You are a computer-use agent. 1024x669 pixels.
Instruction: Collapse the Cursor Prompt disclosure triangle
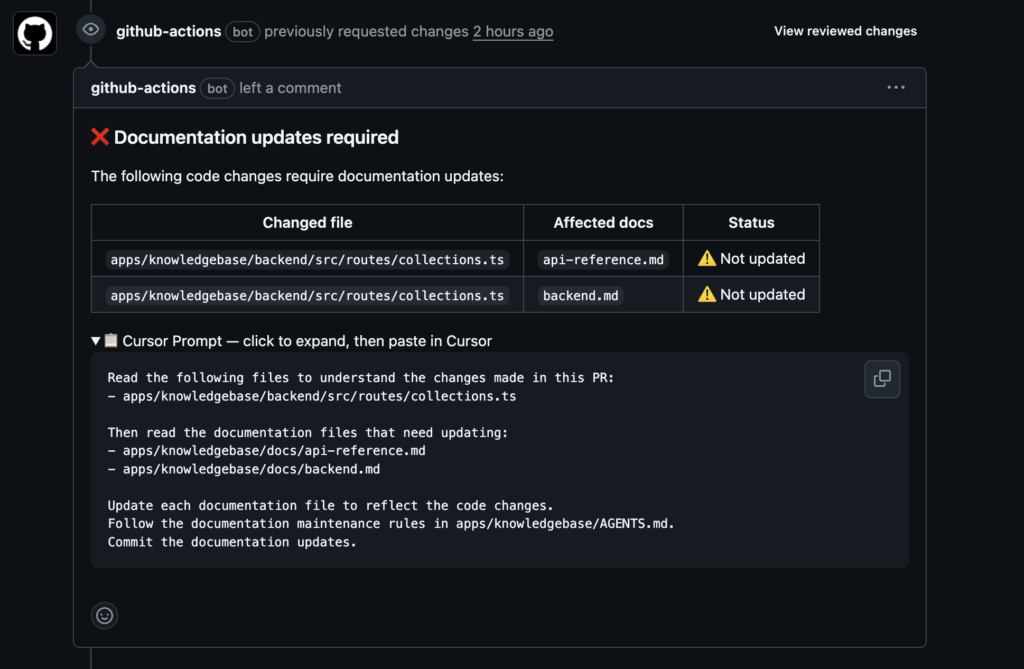coord(96,341)
